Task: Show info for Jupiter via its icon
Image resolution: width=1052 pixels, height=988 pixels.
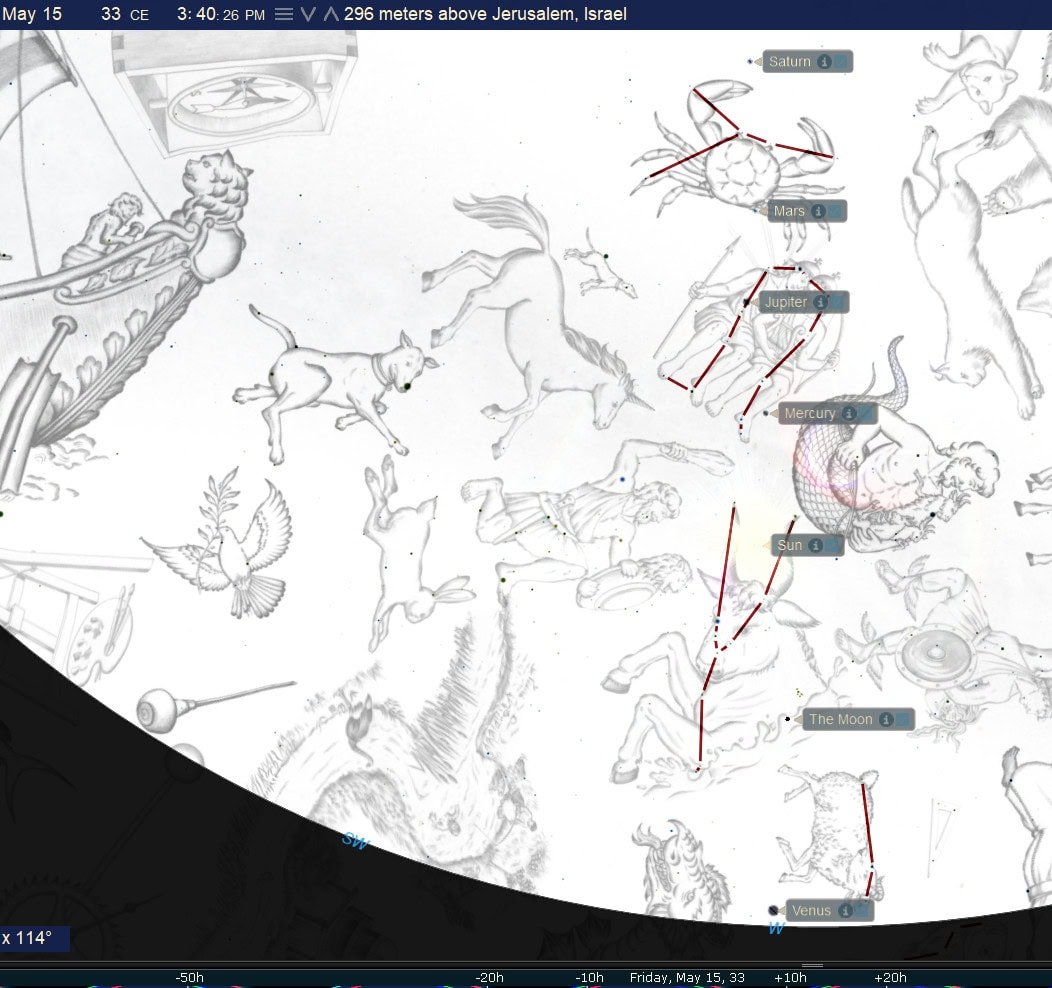Action: 820,302
